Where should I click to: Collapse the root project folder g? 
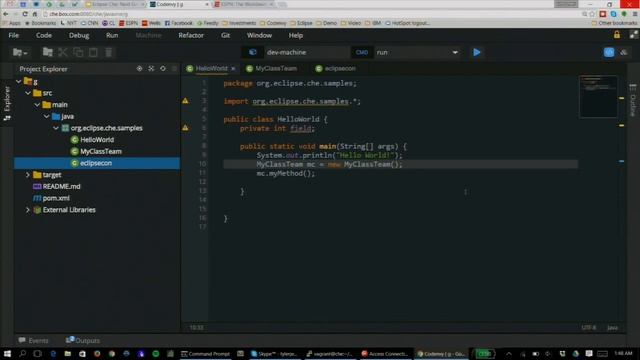[18, 81]
